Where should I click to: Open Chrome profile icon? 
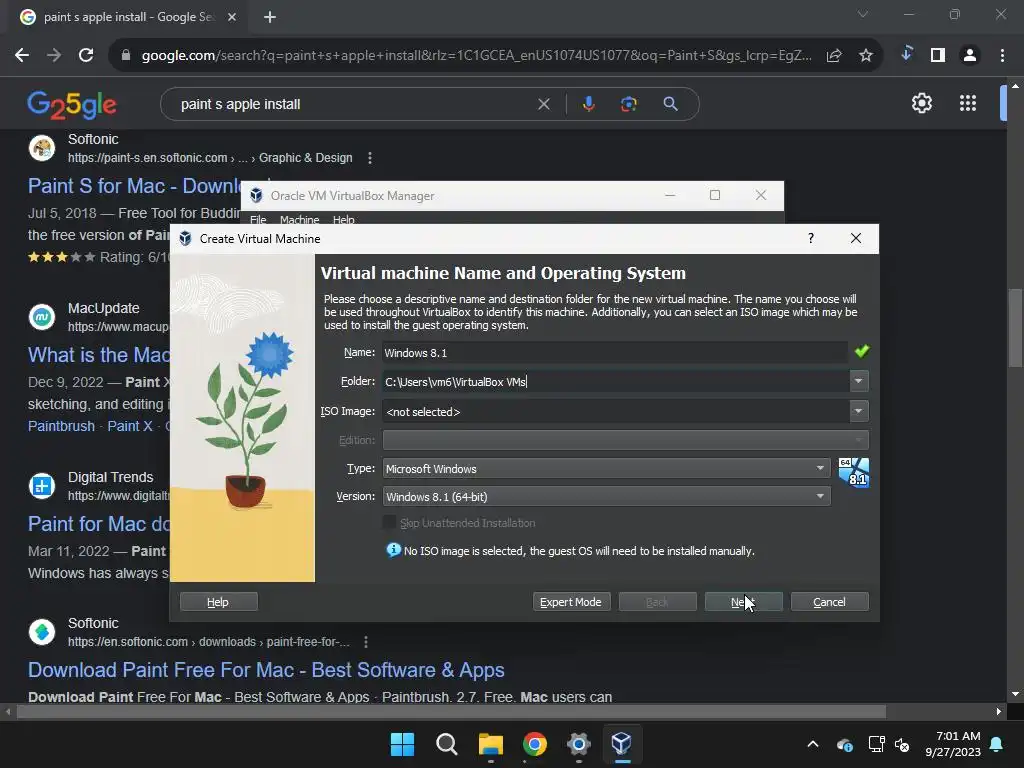970,56
